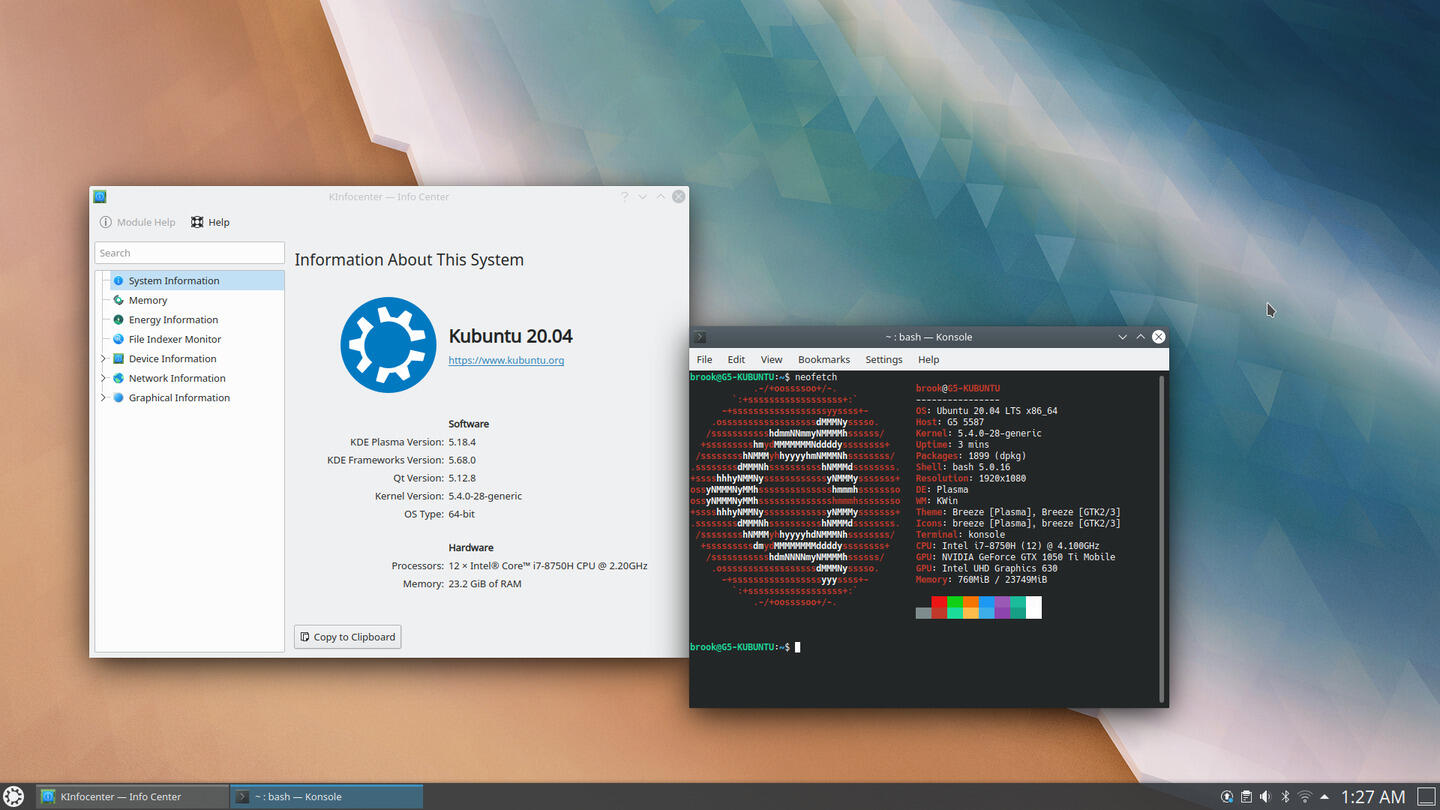
Task: Click the 'OS: Ubuntu 20.04 LTS x86_64' line
Action: pos(987,411)
